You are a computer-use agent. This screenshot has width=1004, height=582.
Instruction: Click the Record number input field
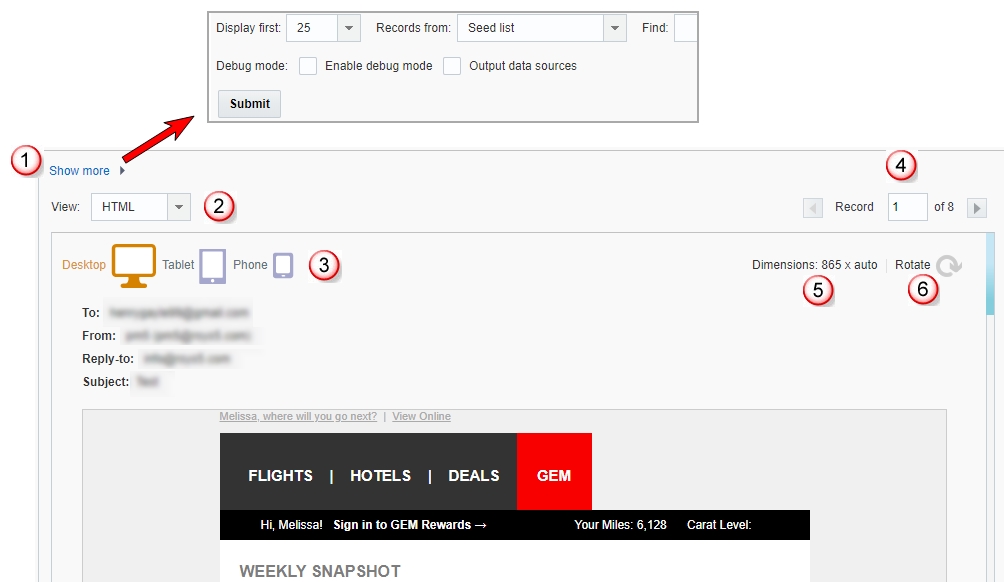907,207
